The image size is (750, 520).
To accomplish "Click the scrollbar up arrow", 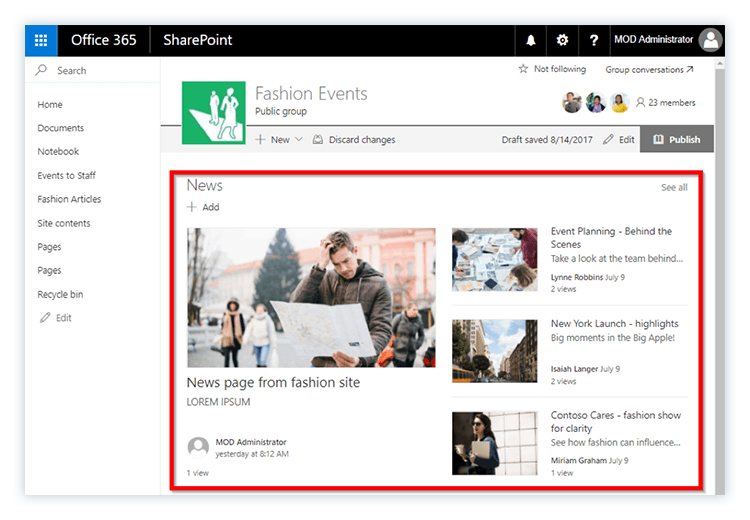I will coord(720,63).
